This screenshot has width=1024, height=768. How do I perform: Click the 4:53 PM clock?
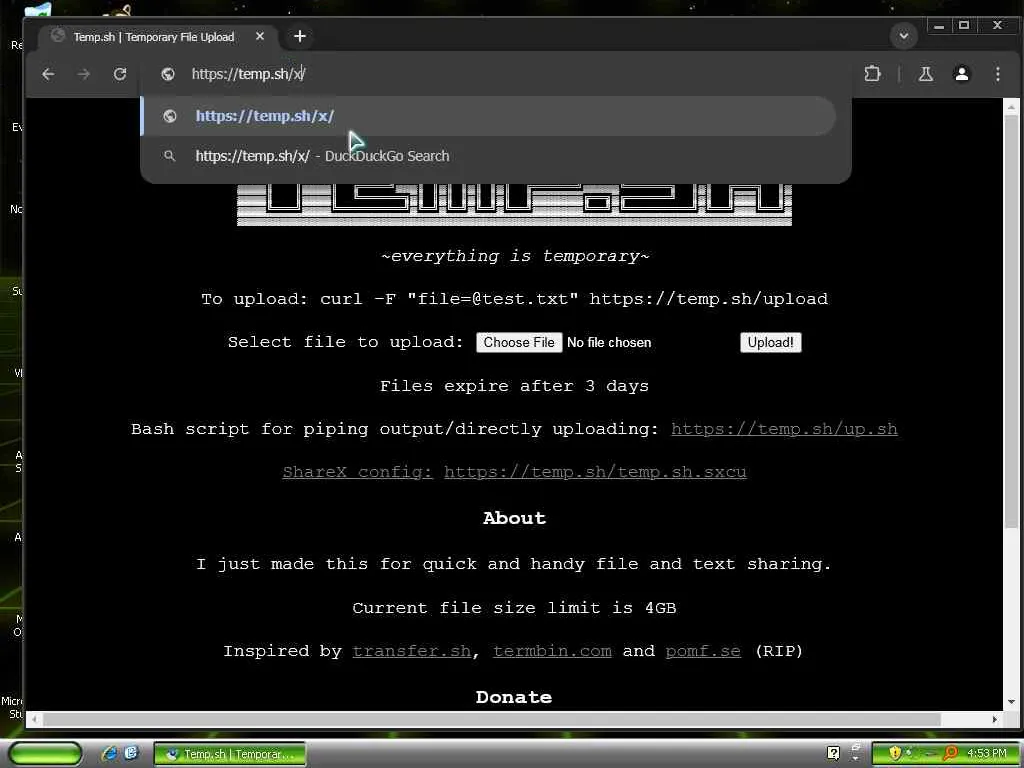[987, 754]
